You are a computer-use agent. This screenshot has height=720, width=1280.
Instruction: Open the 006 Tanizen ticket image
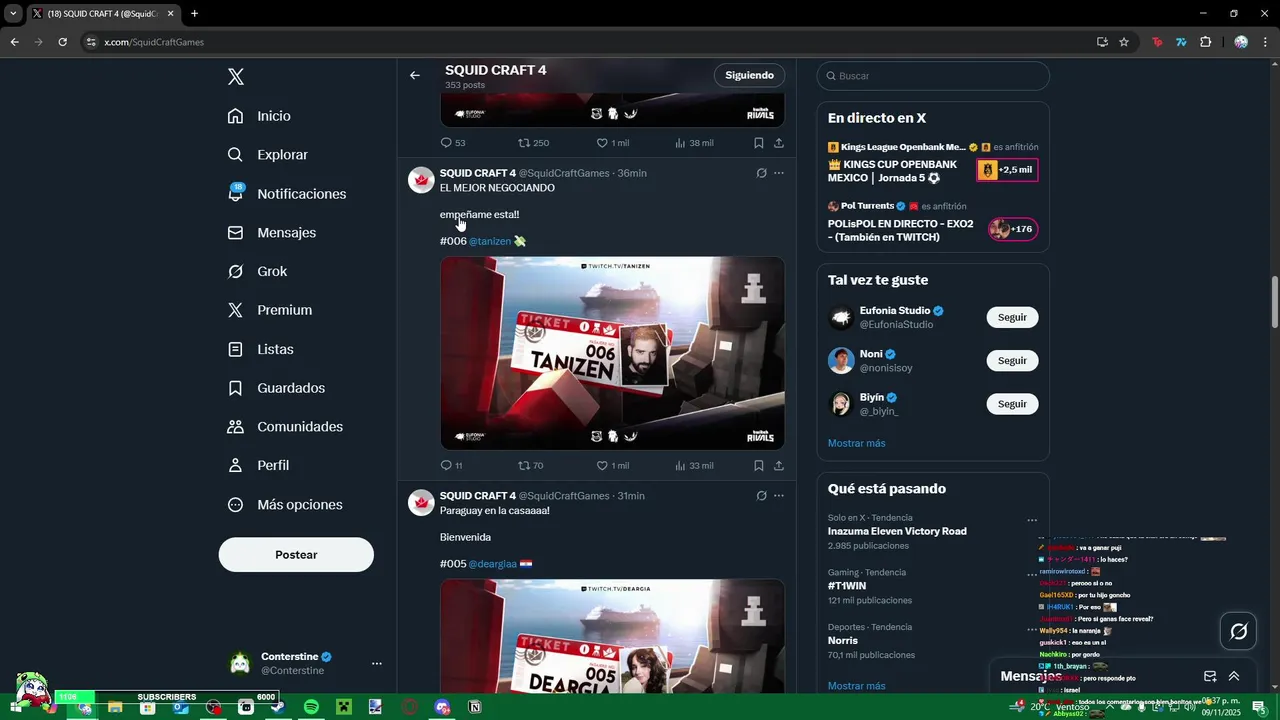coord(612,353)
